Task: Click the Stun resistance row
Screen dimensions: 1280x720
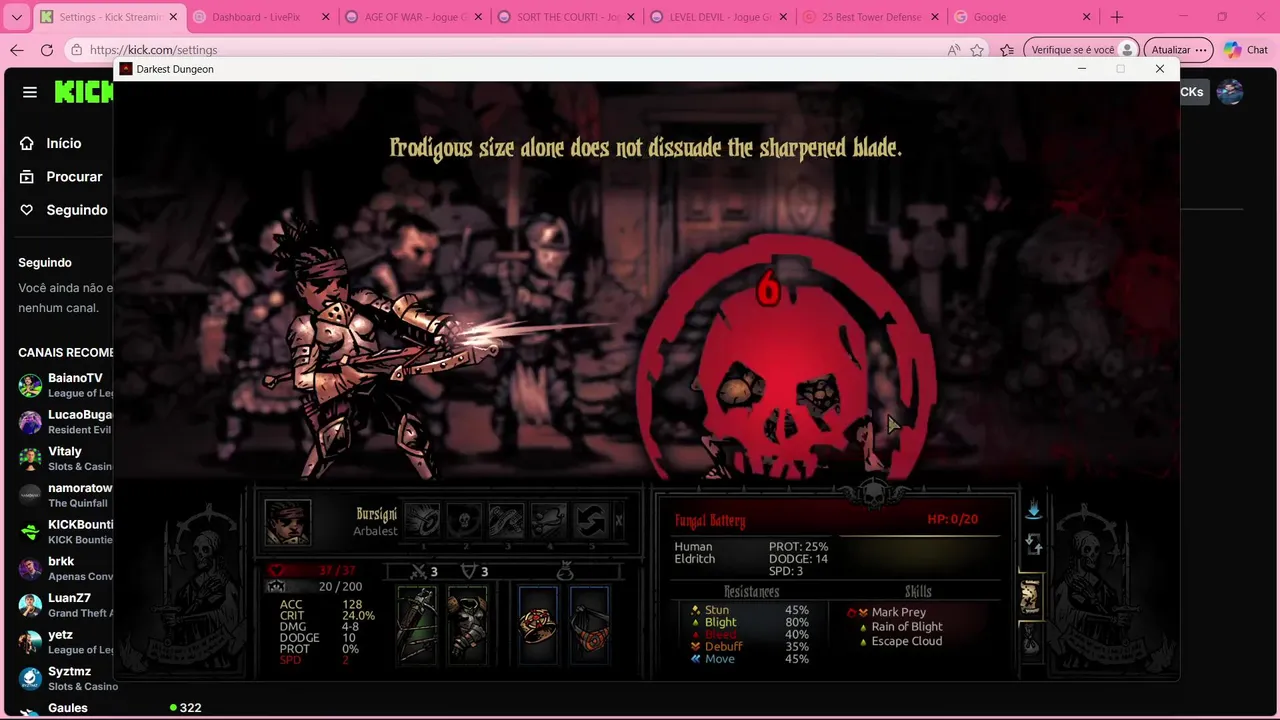Action: pos(750,610)
